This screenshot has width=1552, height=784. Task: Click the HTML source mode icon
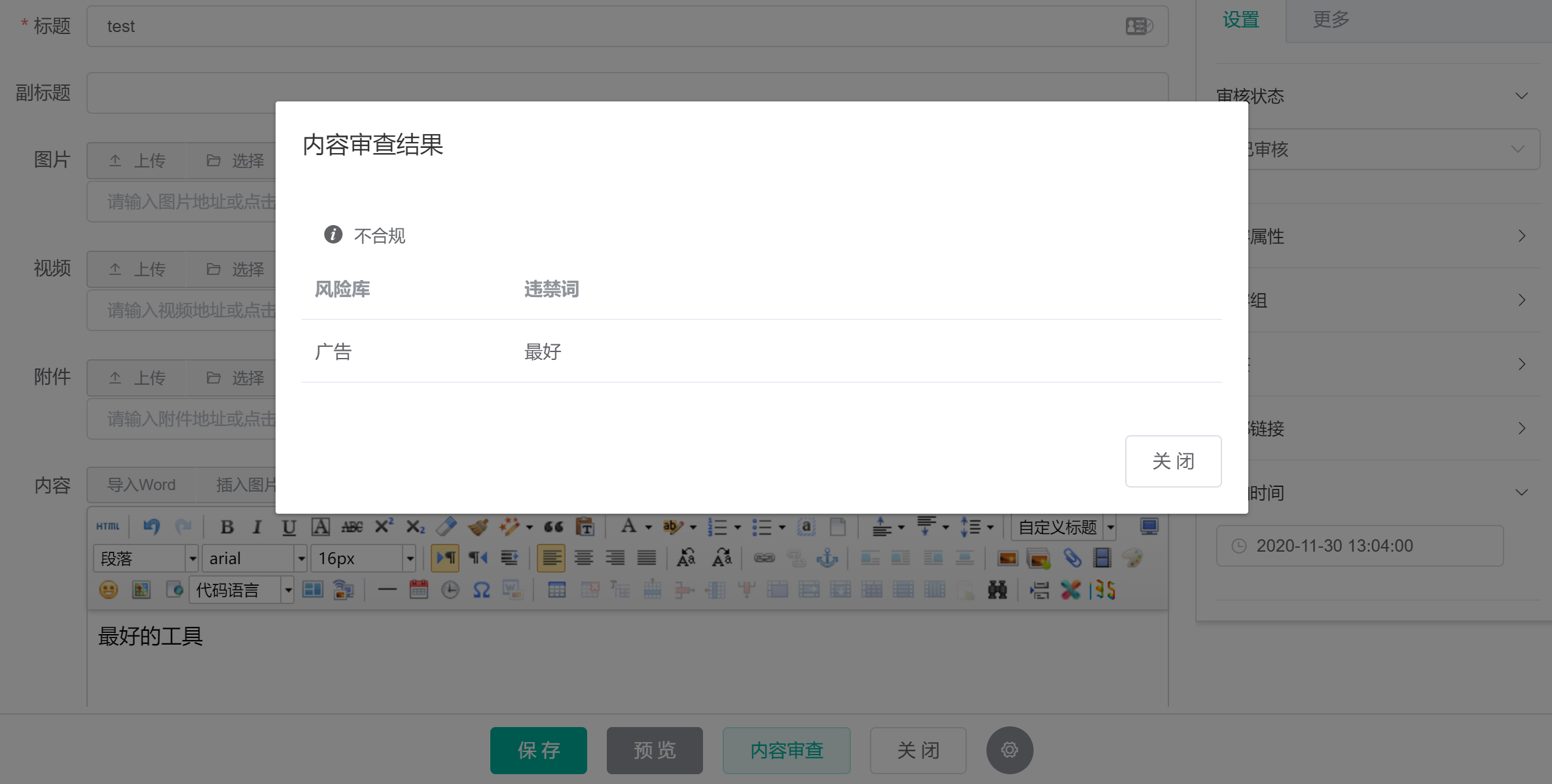point(108,526)
